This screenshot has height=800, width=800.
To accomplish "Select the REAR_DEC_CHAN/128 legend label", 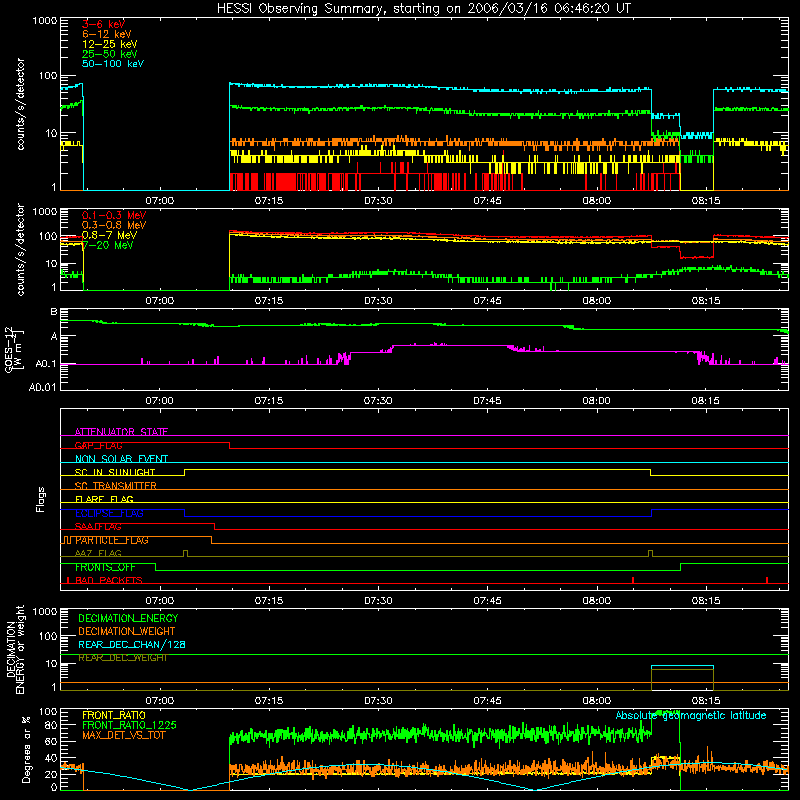I will (x=132, y=644).
